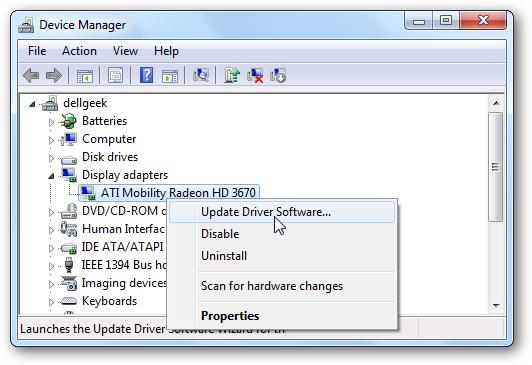Open the Action menu
The height and width of the screenshot is (365, 532).
click(x=79, y=51)
